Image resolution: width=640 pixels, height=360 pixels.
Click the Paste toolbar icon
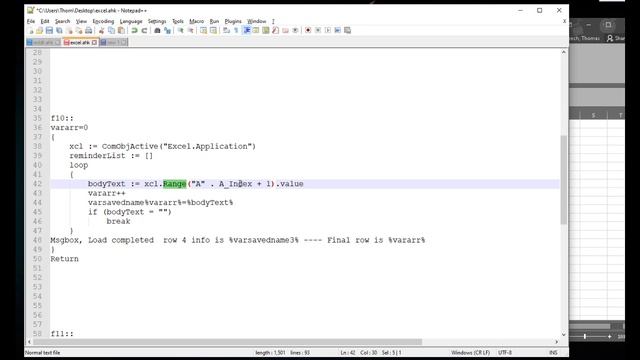pos(121,31)
